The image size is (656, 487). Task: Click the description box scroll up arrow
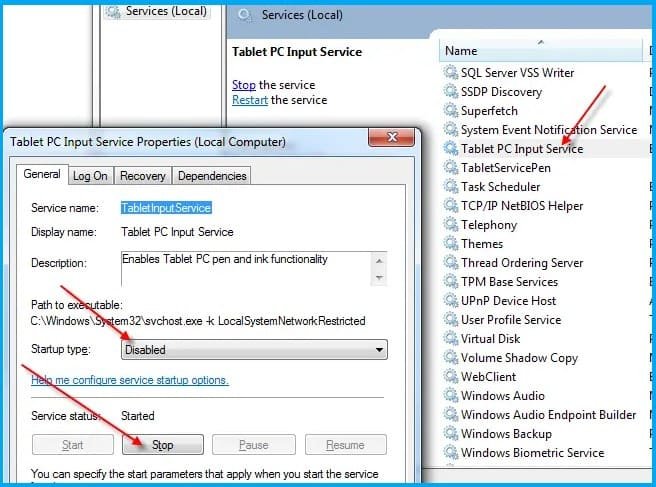(x=379, y=261)
